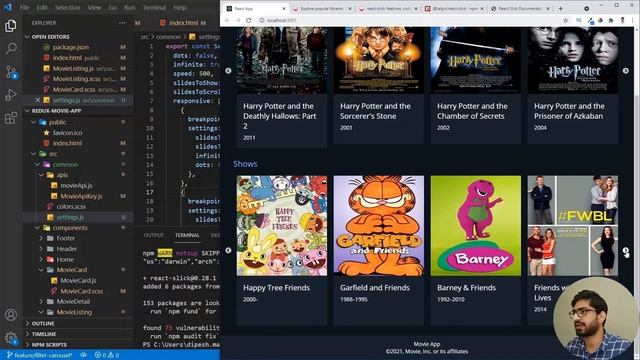Screen dimensions: 640x360
Task: Open the Selection menu
Action: click(67, 7)
